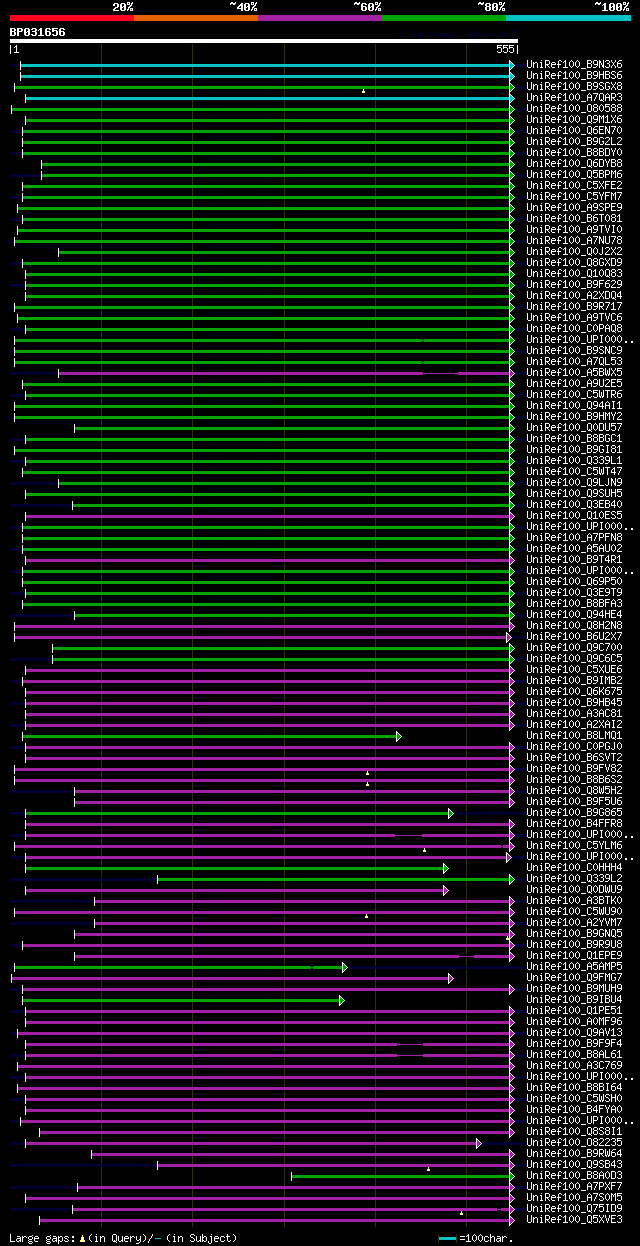Click the cyan ~100% identity legend segment
This screenshot has width=640, height=1246.
(x=568, y=18)
